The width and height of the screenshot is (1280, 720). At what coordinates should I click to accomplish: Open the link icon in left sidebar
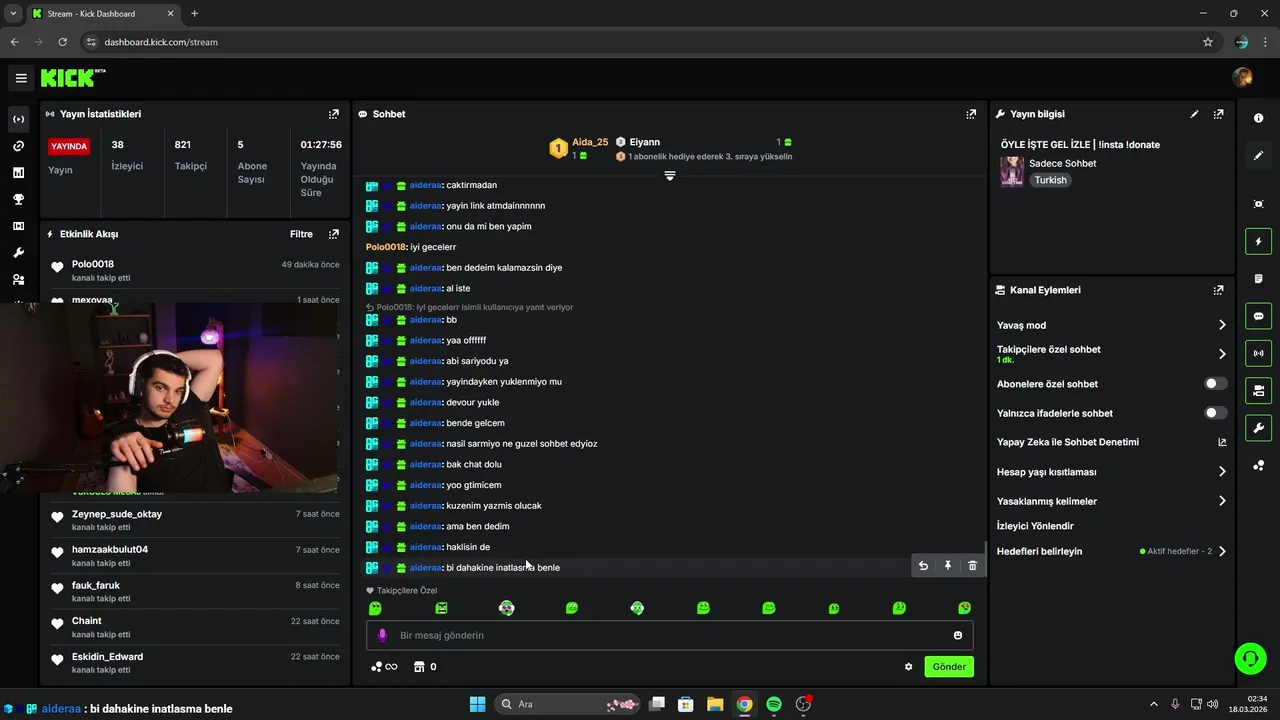tap(18, 146)
